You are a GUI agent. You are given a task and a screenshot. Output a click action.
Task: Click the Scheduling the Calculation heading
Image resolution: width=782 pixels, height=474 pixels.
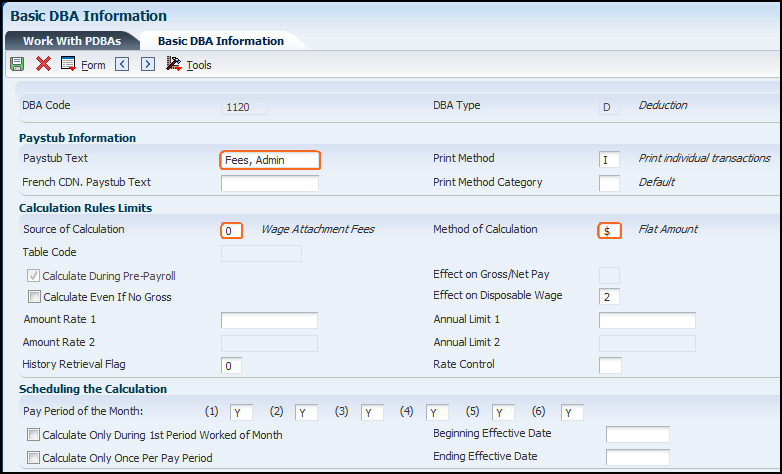pos(93,389)
